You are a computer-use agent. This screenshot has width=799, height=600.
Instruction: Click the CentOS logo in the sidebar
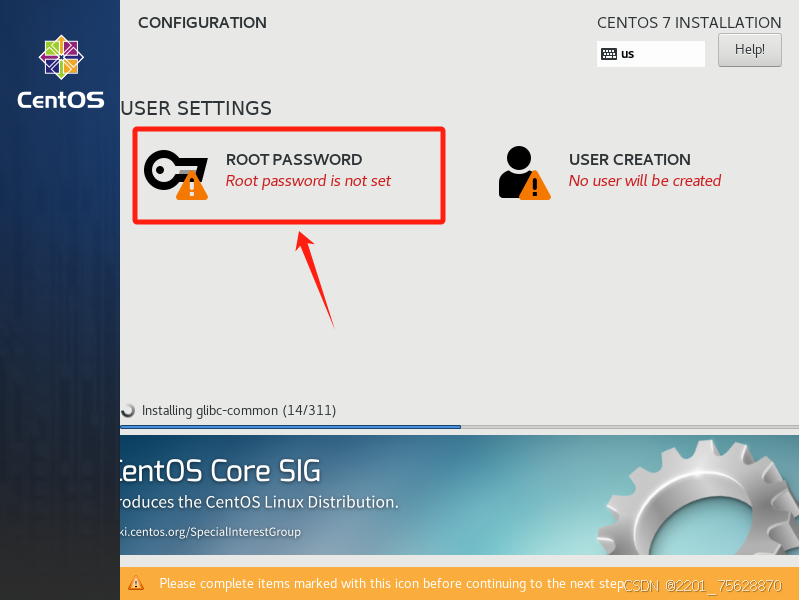click(x=61, y=72)
